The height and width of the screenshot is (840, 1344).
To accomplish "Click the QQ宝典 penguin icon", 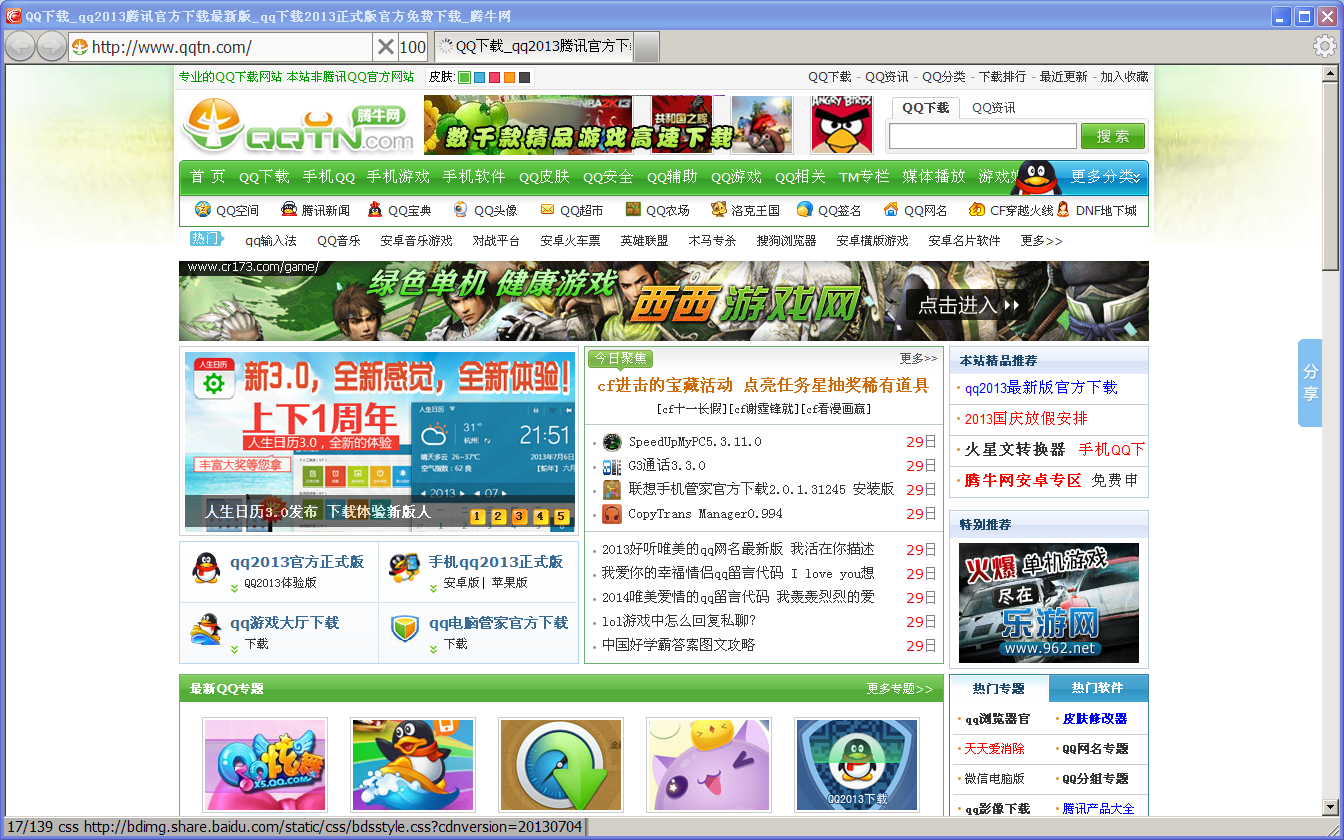I will [375, 209].
